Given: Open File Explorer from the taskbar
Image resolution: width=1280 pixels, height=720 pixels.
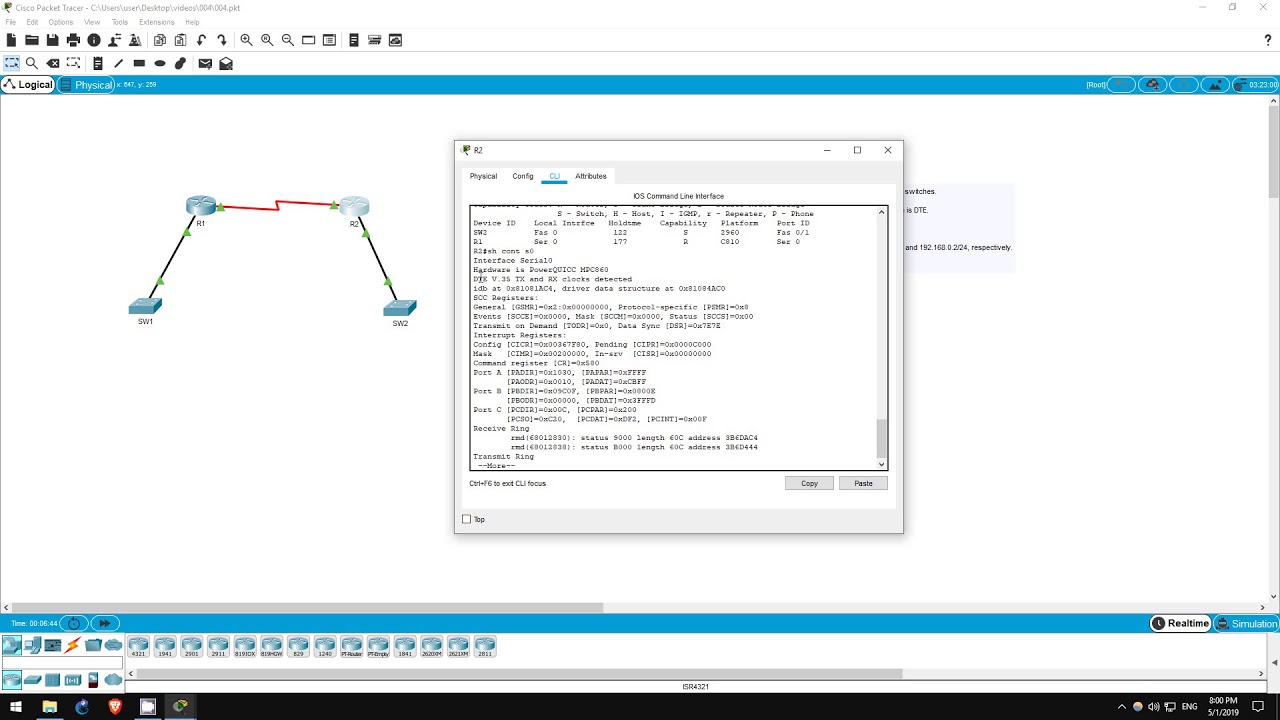Looking at the screenshot, I should coord(49,707).
